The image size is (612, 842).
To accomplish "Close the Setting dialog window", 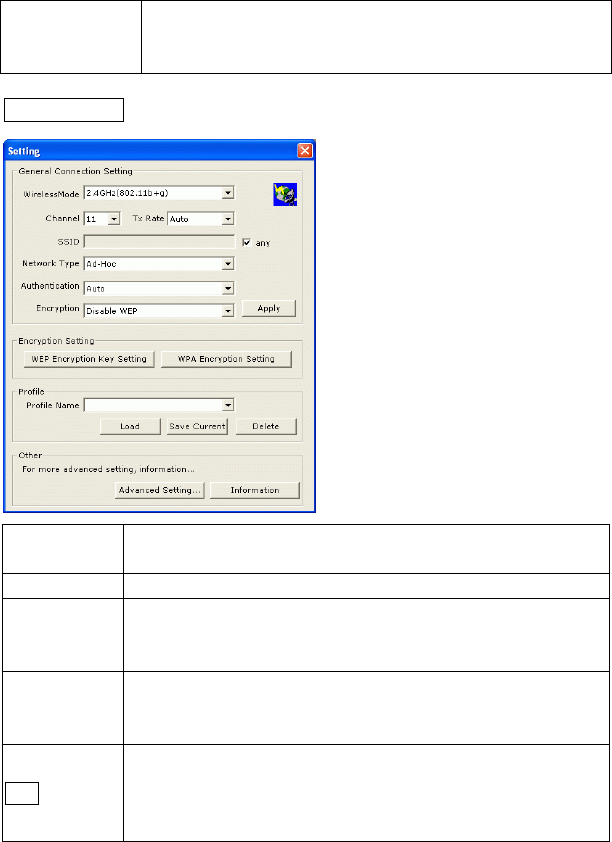I will 305,151.
